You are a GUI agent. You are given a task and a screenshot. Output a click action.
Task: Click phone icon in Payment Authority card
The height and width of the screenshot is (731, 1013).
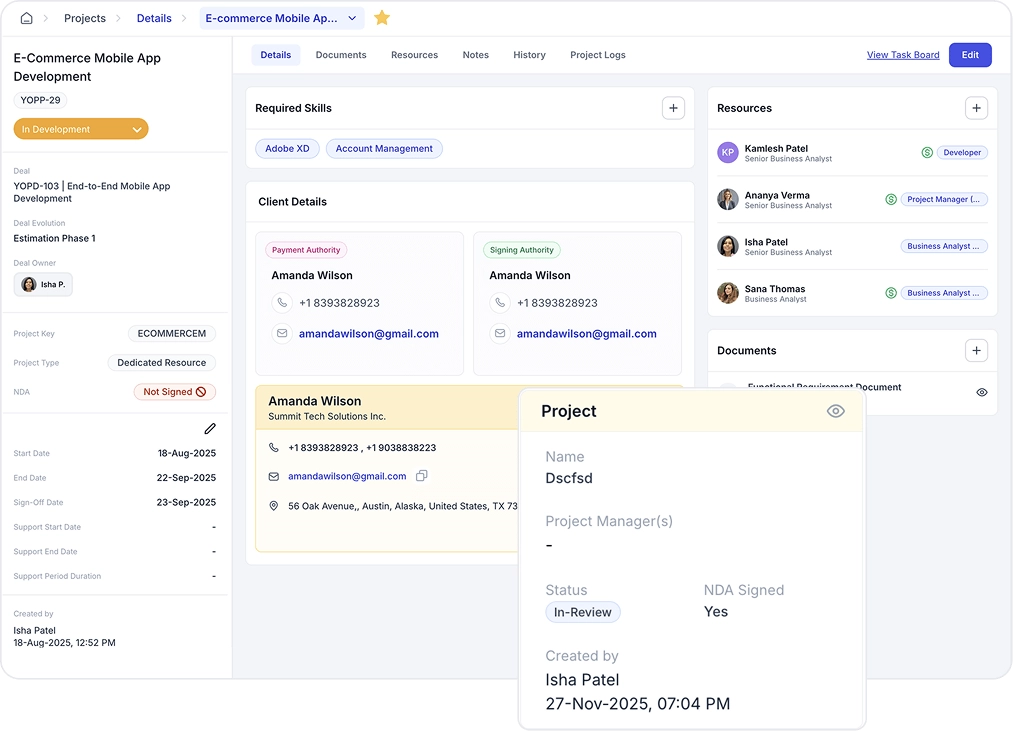click(282, 302)
